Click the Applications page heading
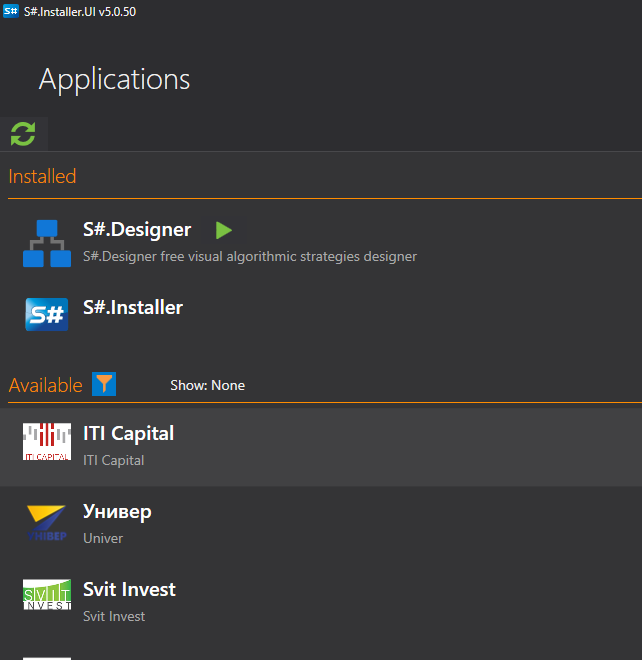642x660 pixels. click(x=114, y=79)
